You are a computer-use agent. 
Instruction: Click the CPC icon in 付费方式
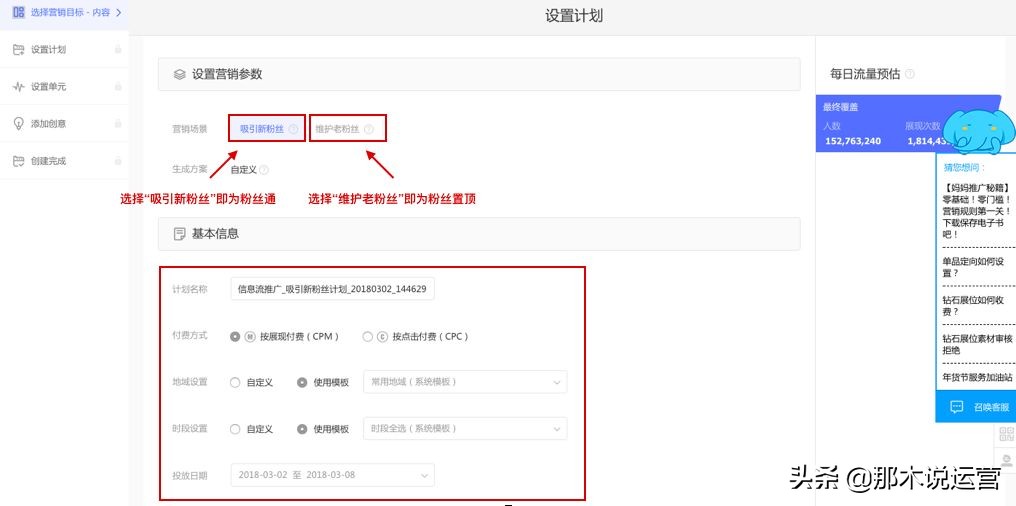point(382,337)
